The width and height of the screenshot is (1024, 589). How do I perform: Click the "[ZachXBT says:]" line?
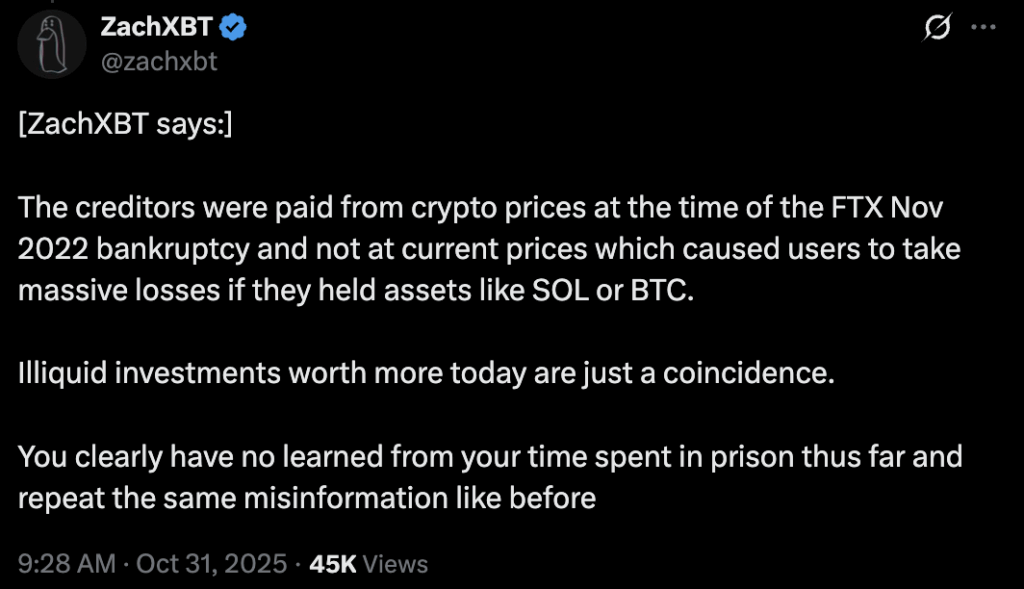(126, 128)
